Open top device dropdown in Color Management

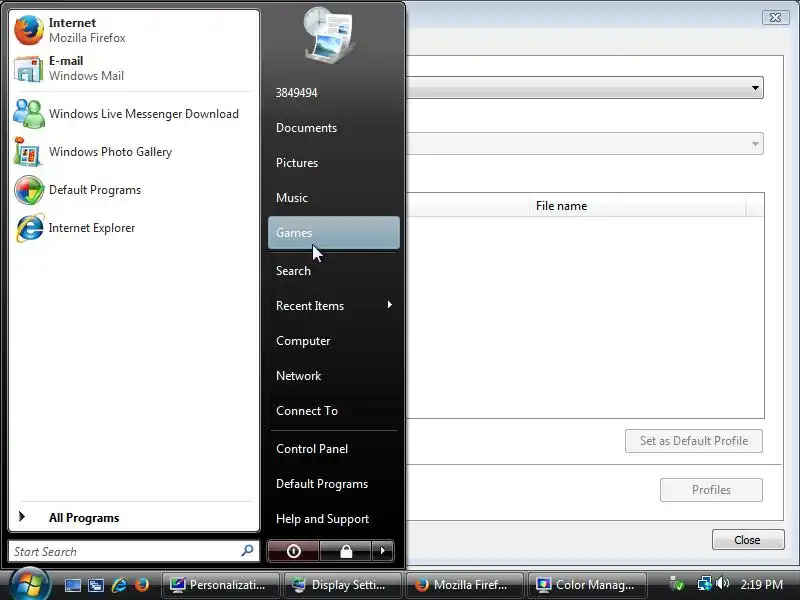click(x=585, y=88)
